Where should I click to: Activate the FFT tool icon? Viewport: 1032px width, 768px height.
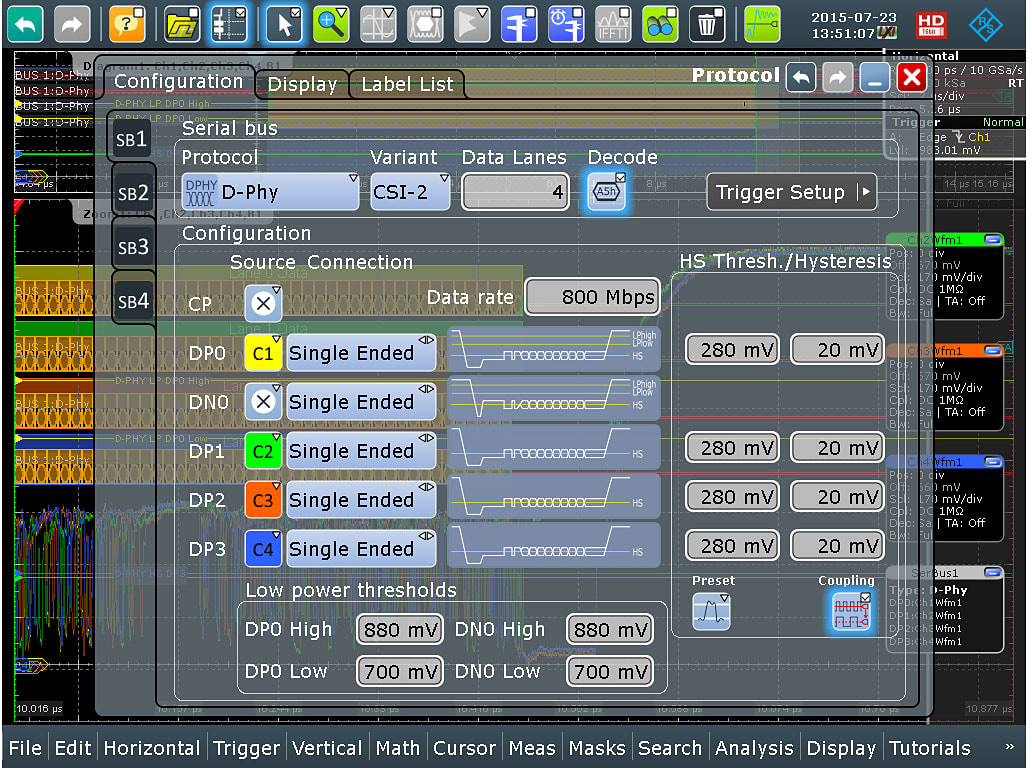click(613, 24)
